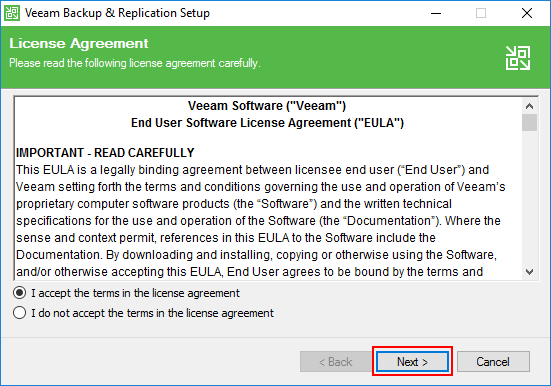Viewport: 551px width, 386px height.
Task: Click the "IMPORTANT - READ CAREFULLY" heading
Action: tap(105, 153)
